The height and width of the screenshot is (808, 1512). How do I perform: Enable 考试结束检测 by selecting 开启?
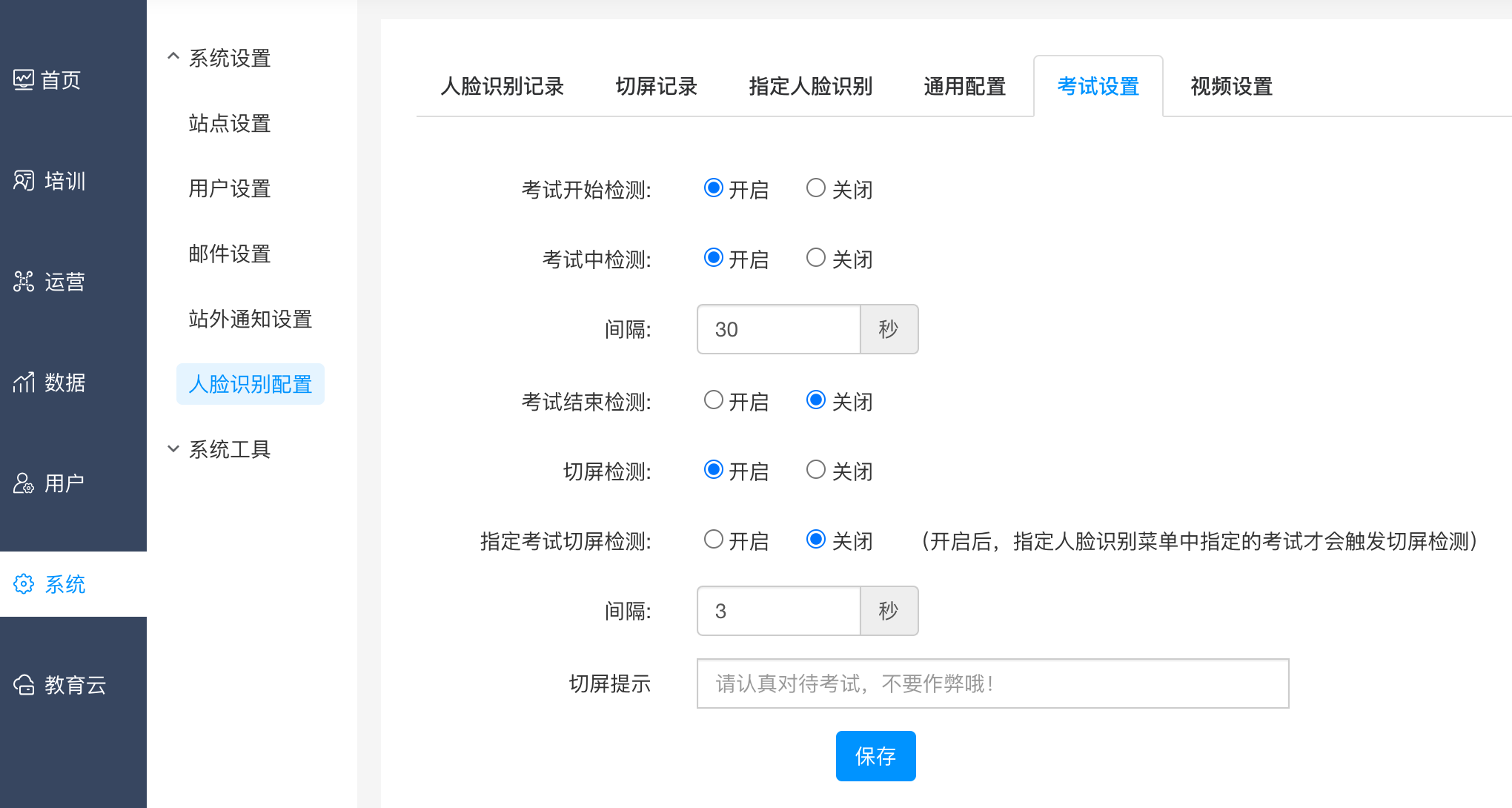(713, 400)
